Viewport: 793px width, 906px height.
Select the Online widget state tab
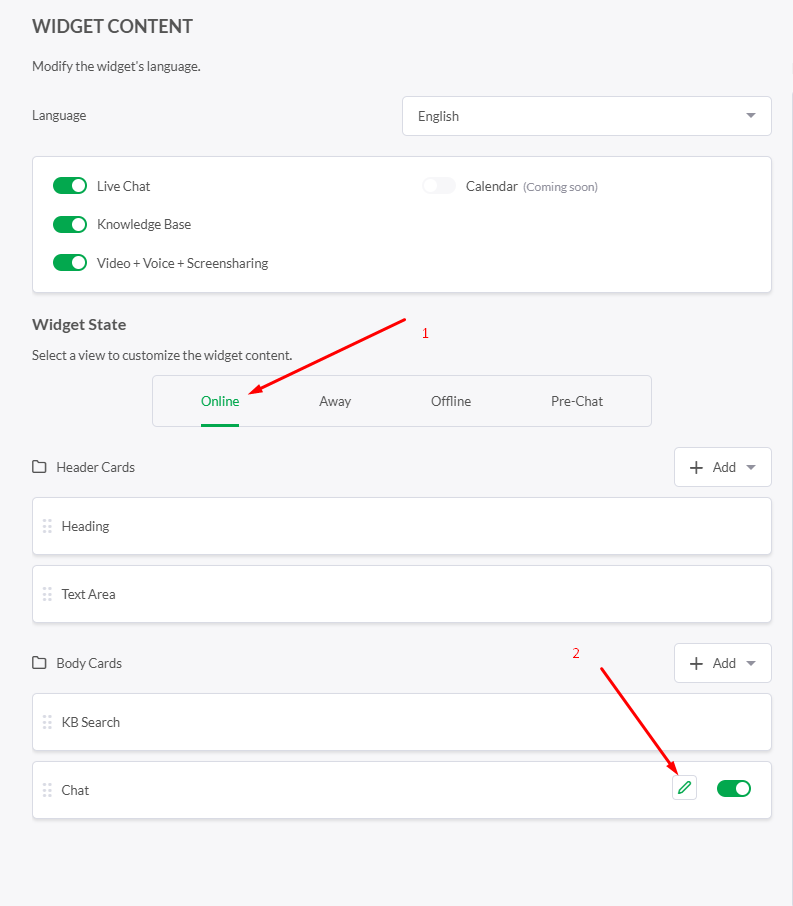click(220, 401)
